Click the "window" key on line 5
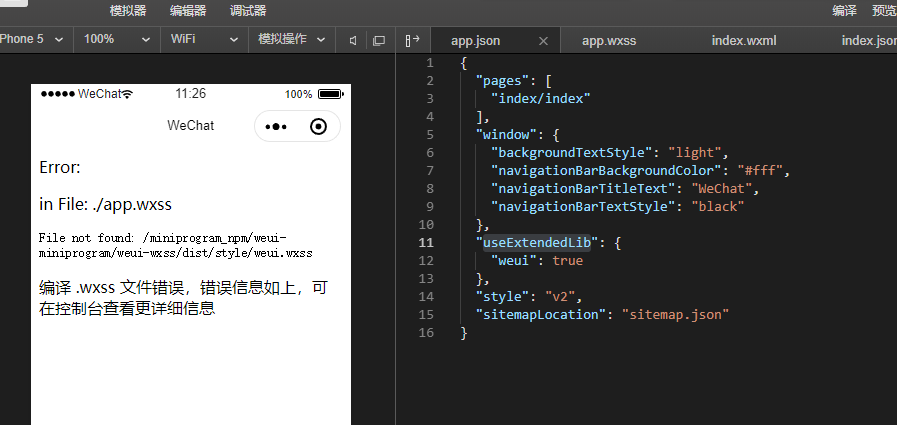 (506, 134)
